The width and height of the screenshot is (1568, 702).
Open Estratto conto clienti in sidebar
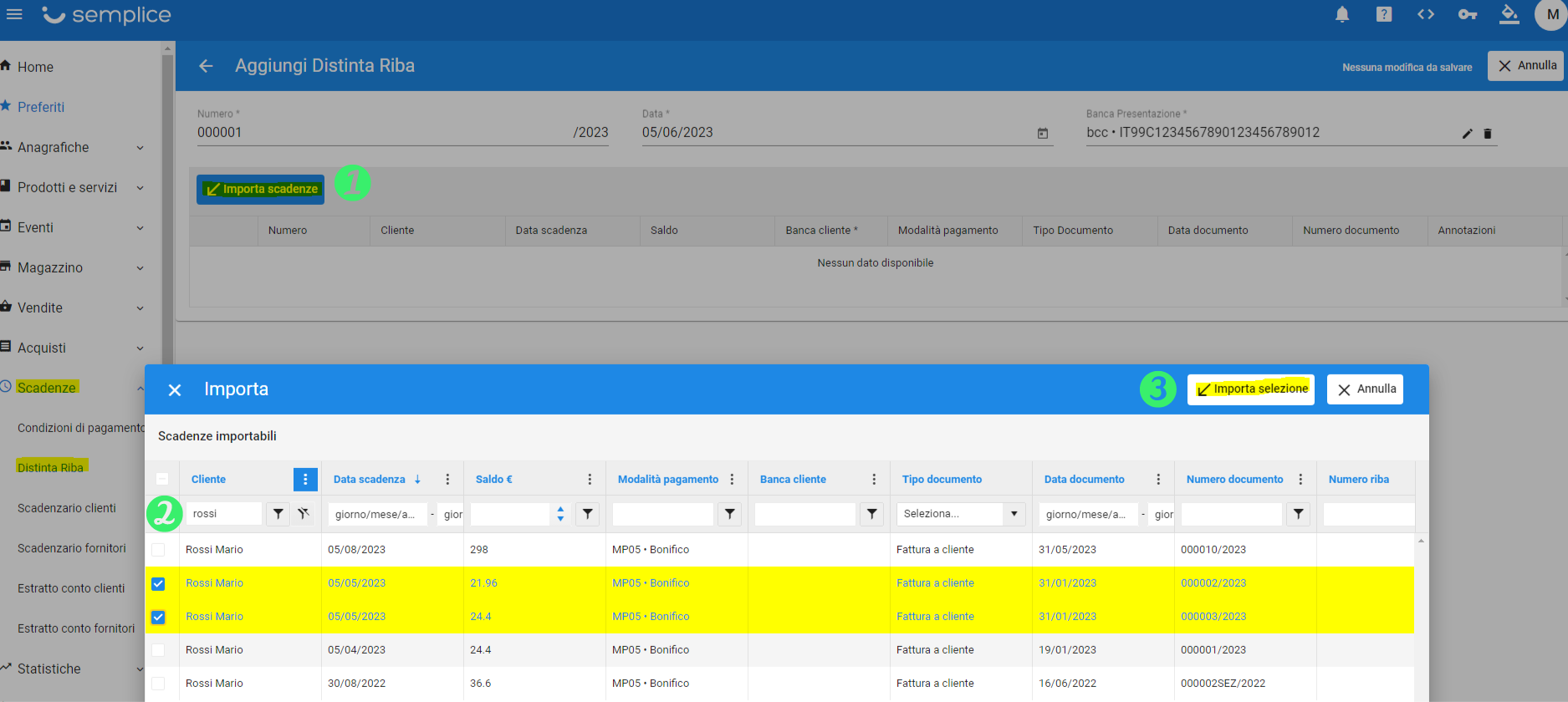(x=71, y=588)
